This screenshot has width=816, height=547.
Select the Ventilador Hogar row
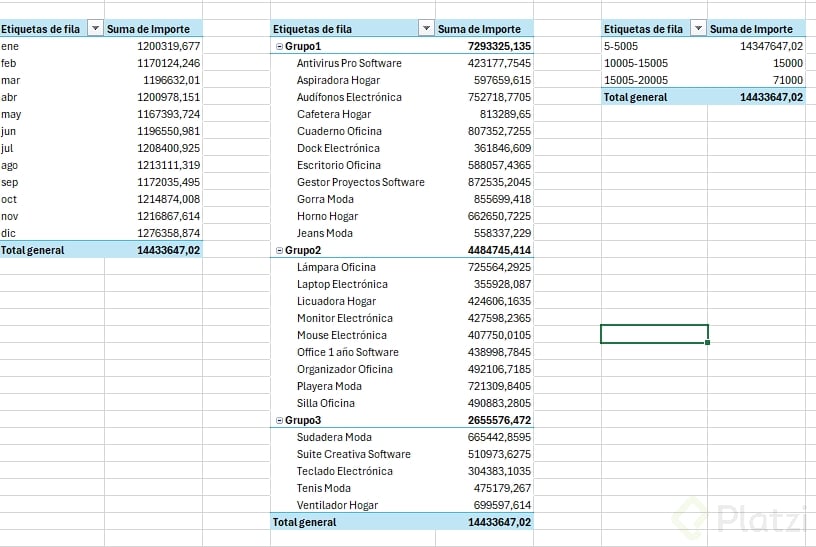[x=402, y=505]
